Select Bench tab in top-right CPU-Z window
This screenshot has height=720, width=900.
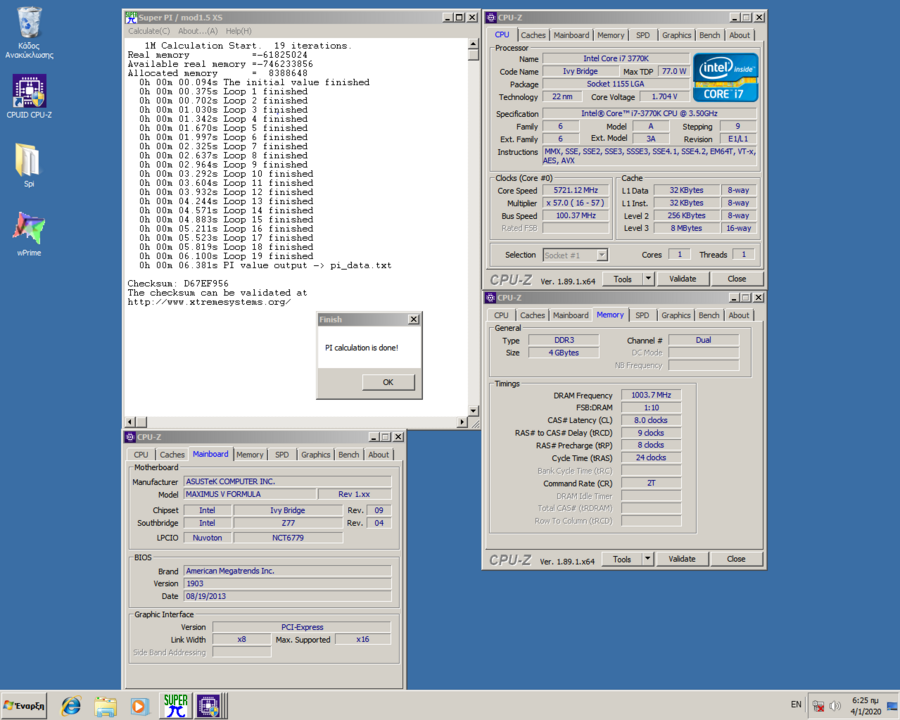click(709, 35)
